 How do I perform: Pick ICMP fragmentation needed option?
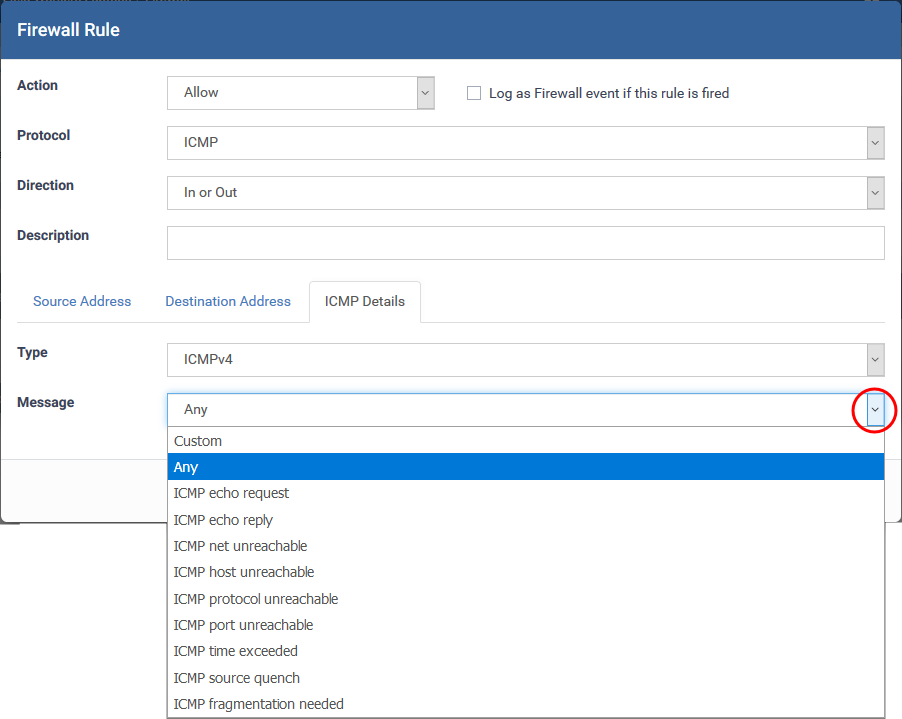coord(258,704)
